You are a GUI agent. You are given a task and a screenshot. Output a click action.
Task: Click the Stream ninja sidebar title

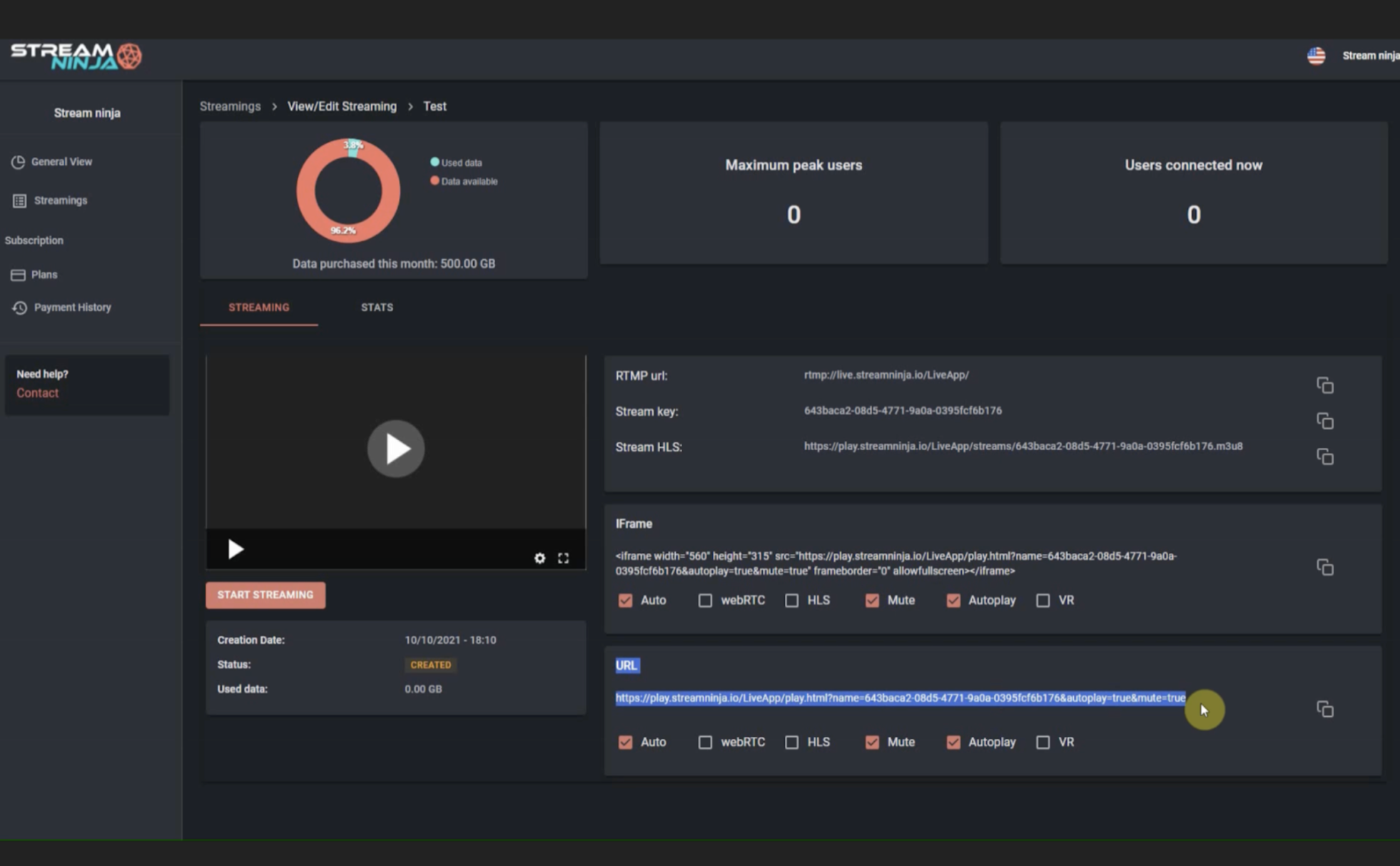click(x=87, y=113)
